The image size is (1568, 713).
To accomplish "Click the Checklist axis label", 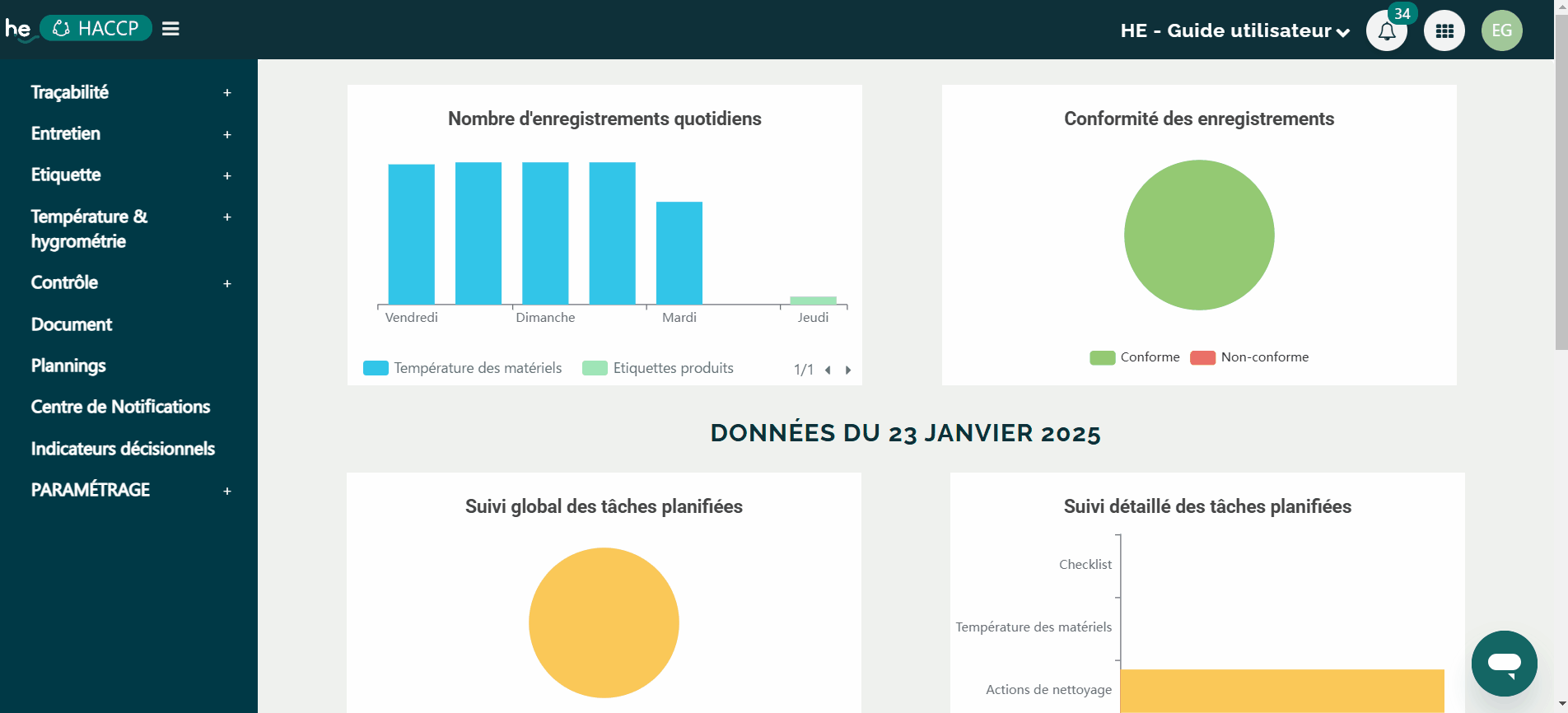I will 1085,564.
